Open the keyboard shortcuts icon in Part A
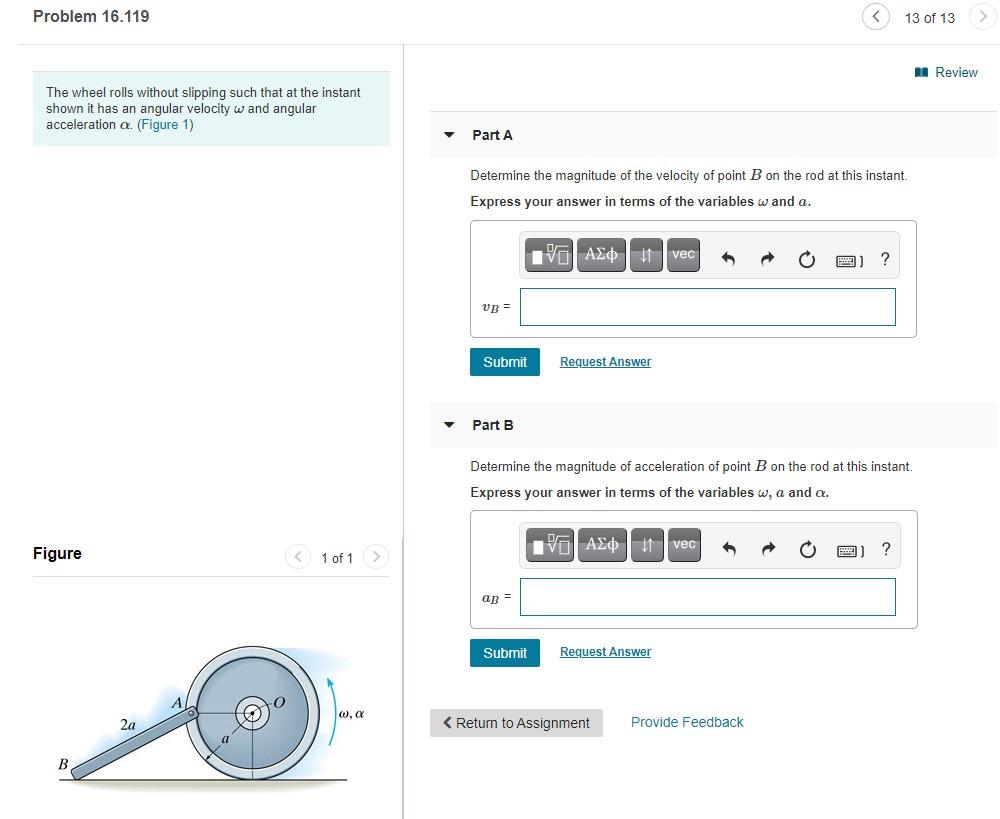The height and width of the screenshot is (819, 1000). point(846,259)
